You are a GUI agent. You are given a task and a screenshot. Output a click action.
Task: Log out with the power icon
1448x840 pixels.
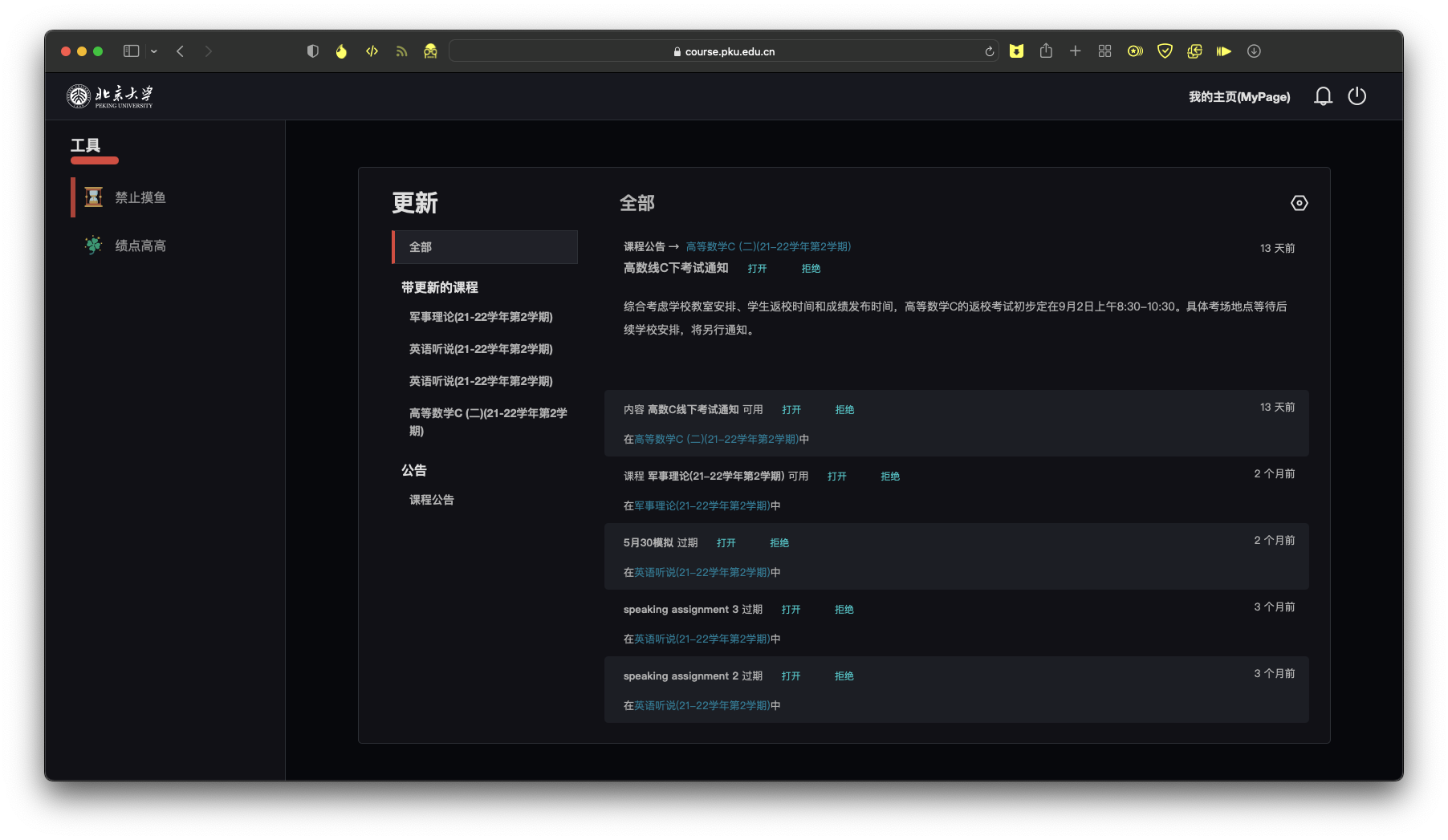[1357, 96]
